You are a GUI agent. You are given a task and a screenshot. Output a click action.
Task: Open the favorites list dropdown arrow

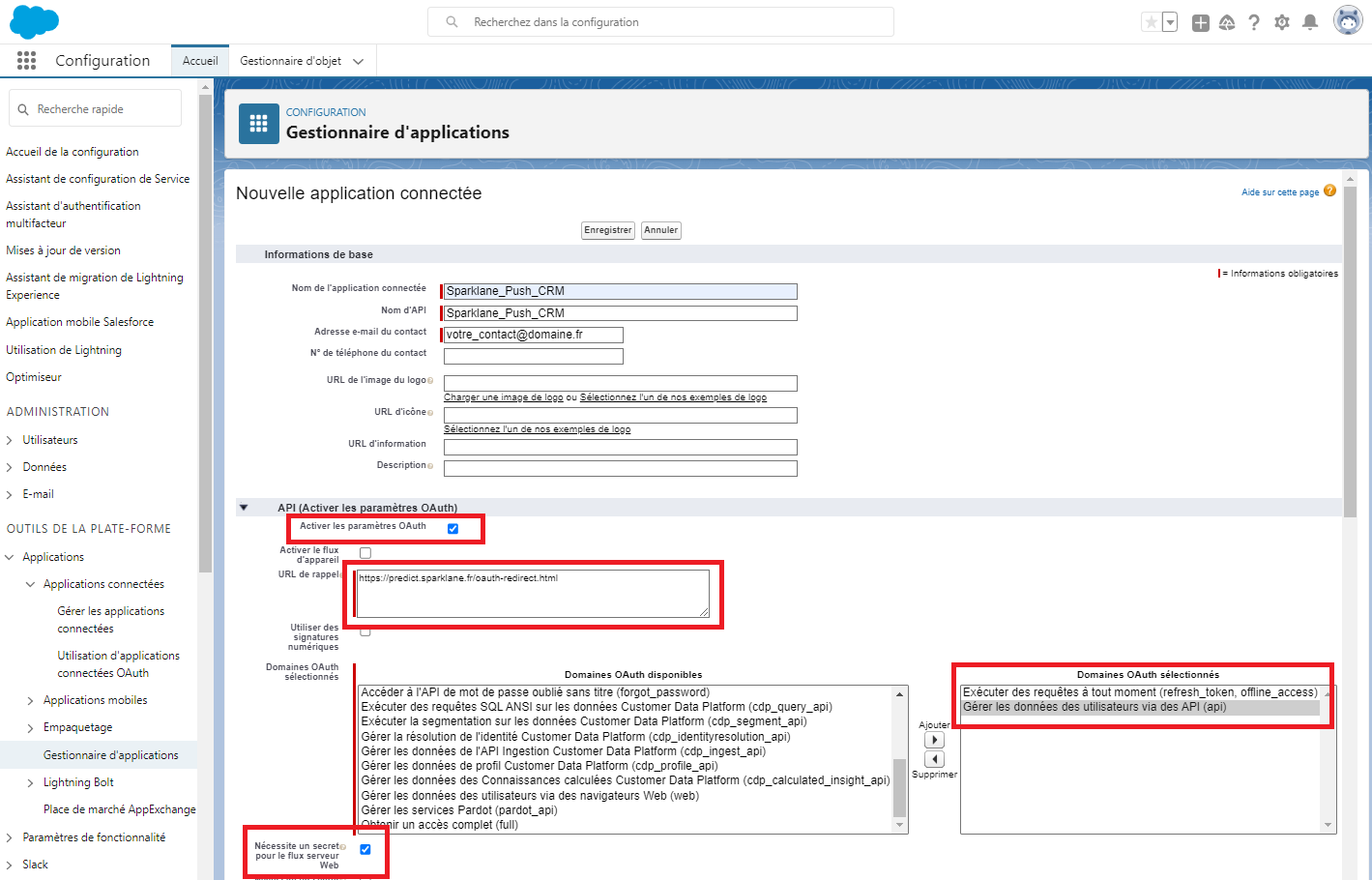[x=1170, y=22]
